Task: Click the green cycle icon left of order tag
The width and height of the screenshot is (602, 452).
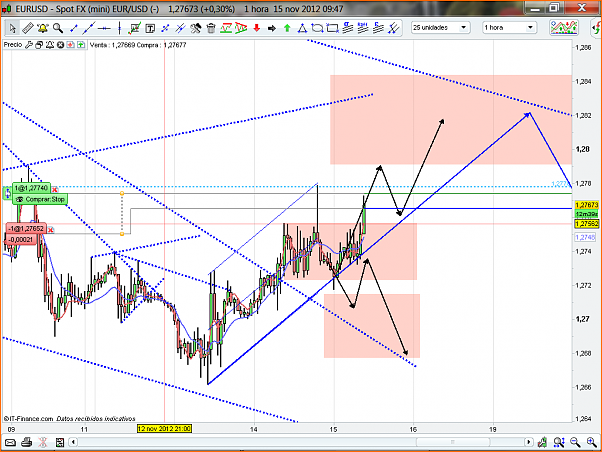Action: click(8, 193)
